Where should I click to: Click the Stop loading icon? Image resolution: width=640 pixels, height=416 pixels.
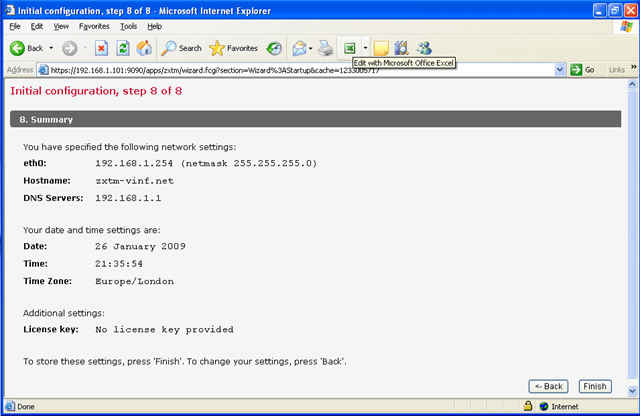(102, 48)
